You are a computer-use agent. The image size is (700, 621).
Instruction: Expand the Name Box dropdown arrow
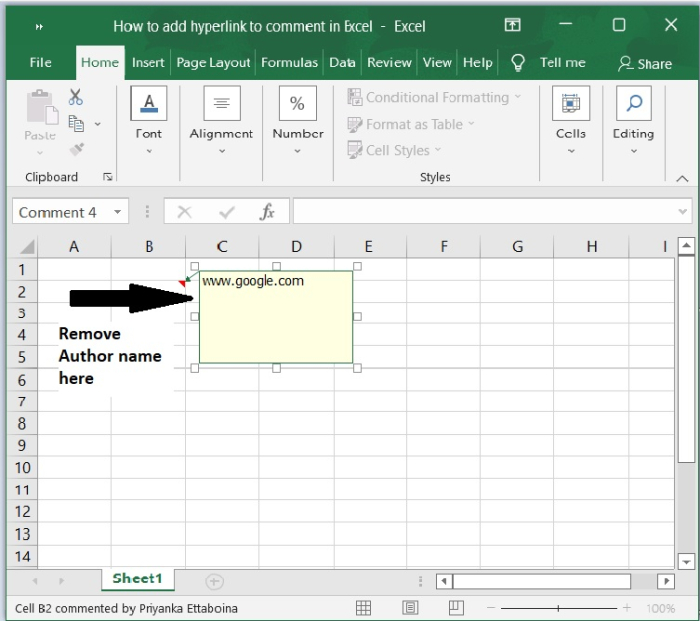(x=117, y=212)
